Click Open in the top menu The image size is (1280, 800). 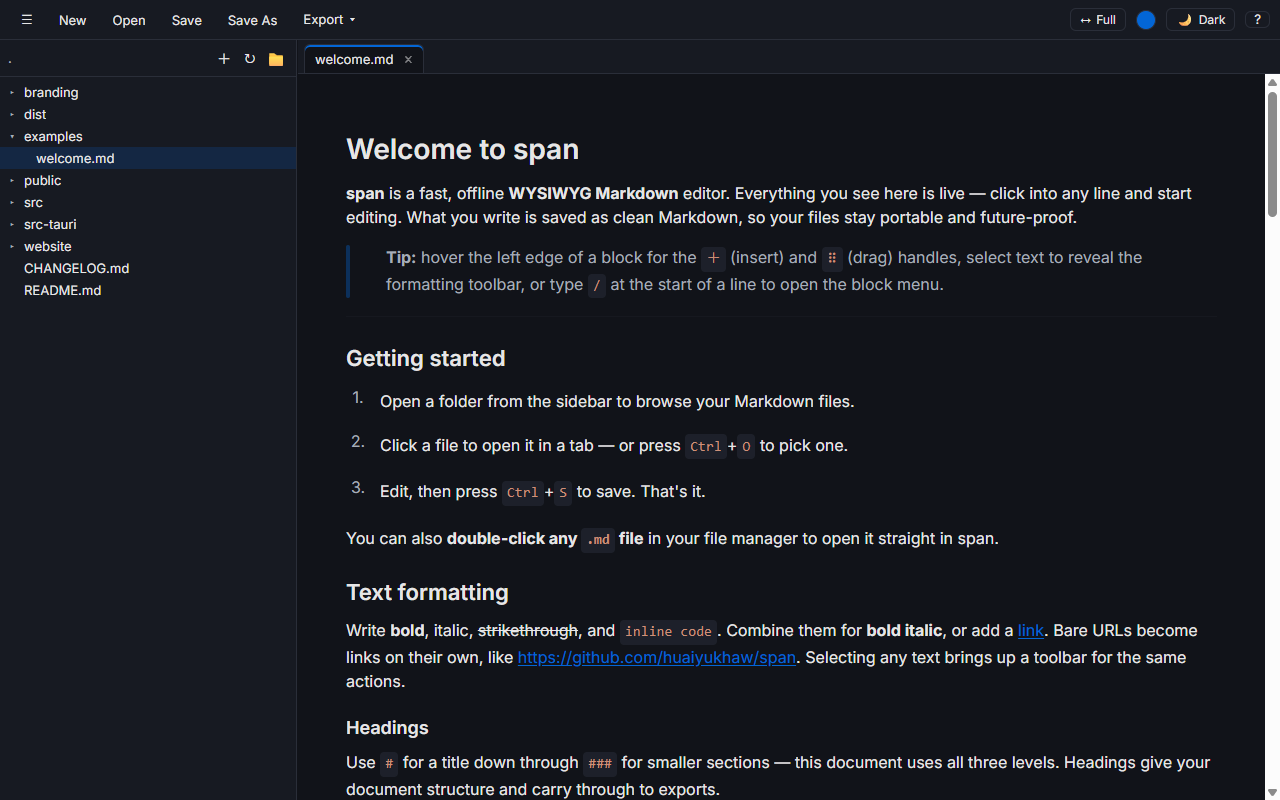(129, 20)
